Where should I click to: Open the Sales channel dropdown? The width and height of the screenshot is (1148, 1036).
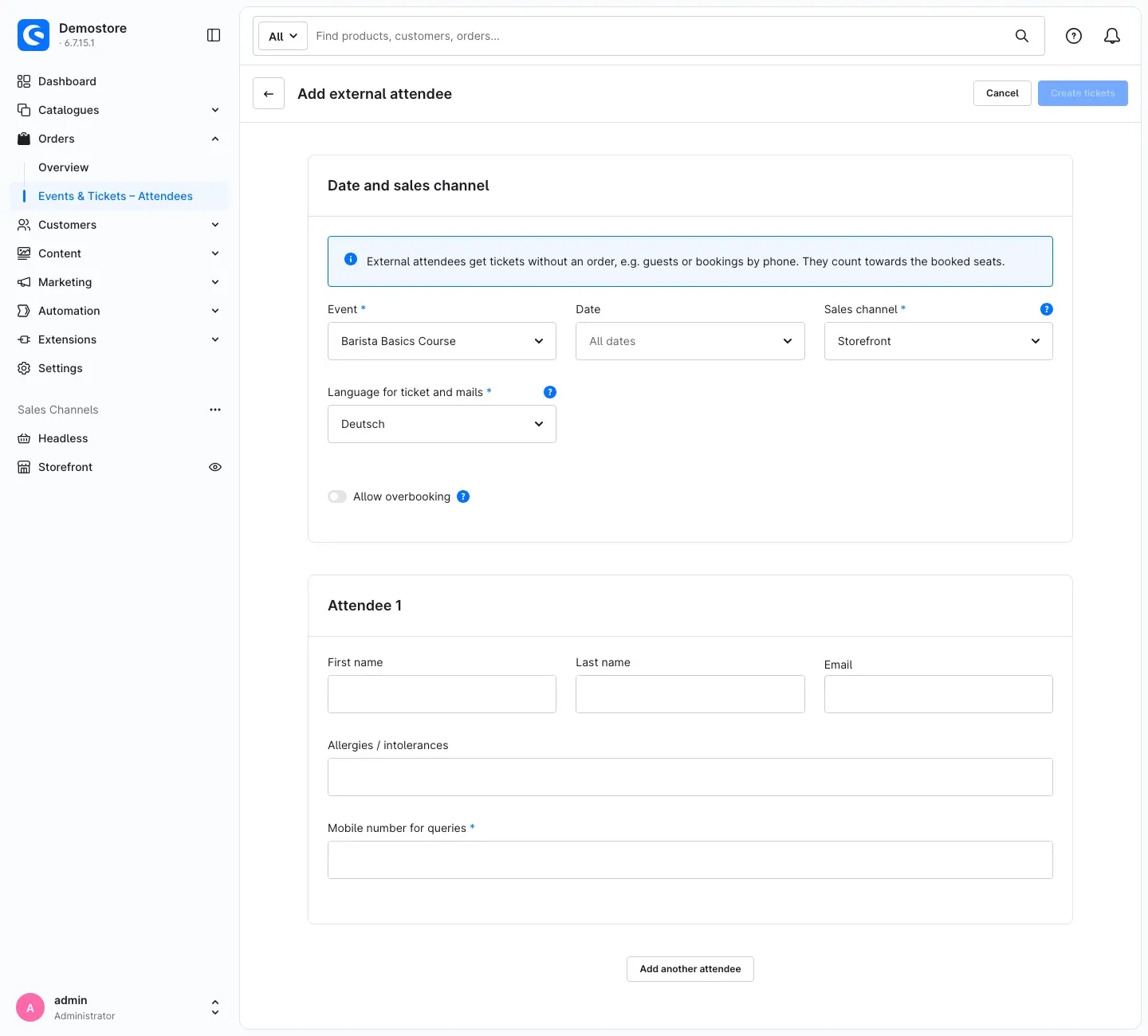click(x=938, y=341)
